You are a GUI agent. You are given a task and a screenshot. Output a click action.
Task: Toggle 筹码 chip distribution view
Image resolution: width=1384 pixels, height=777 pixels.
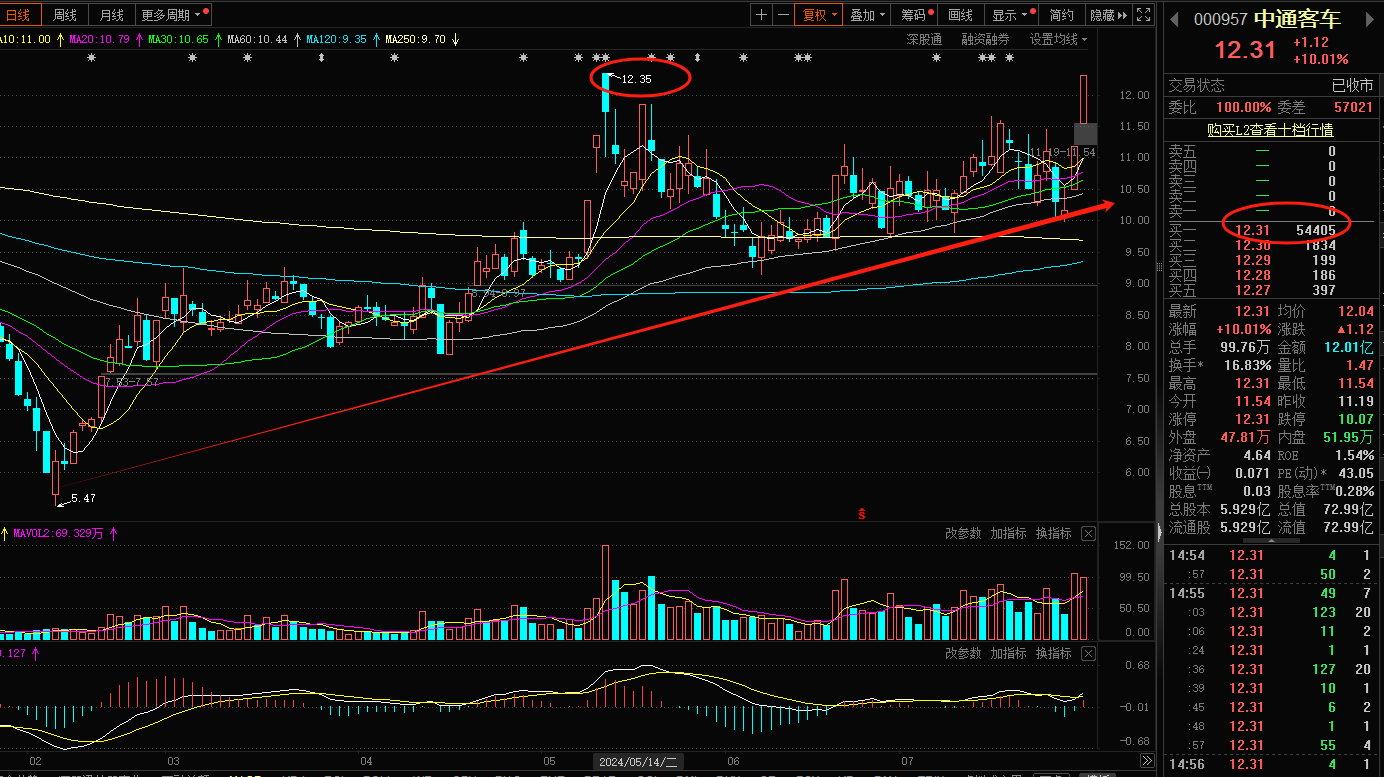coord(916,15)
